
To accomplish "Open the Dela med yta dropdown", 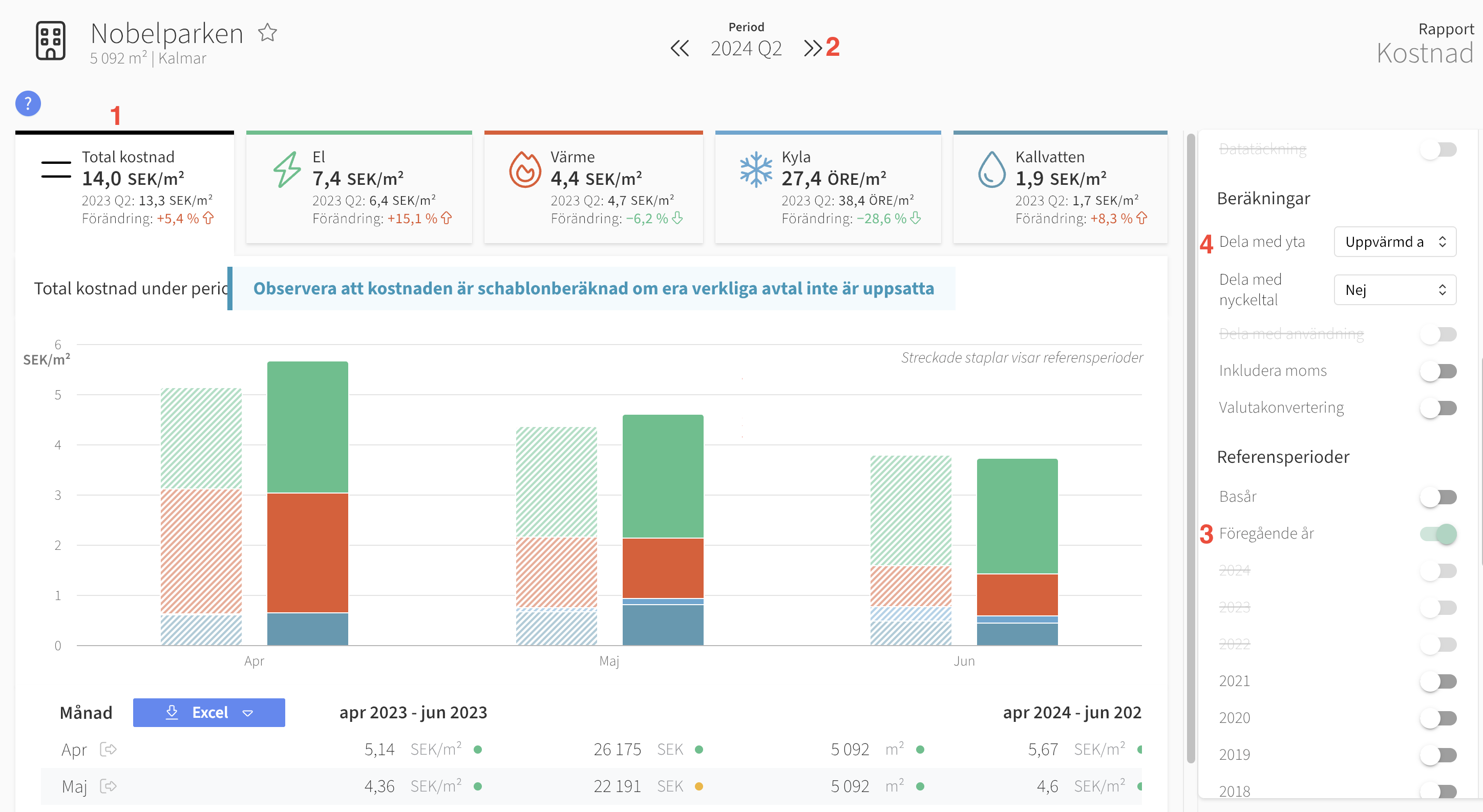I will pos(1395,242).
